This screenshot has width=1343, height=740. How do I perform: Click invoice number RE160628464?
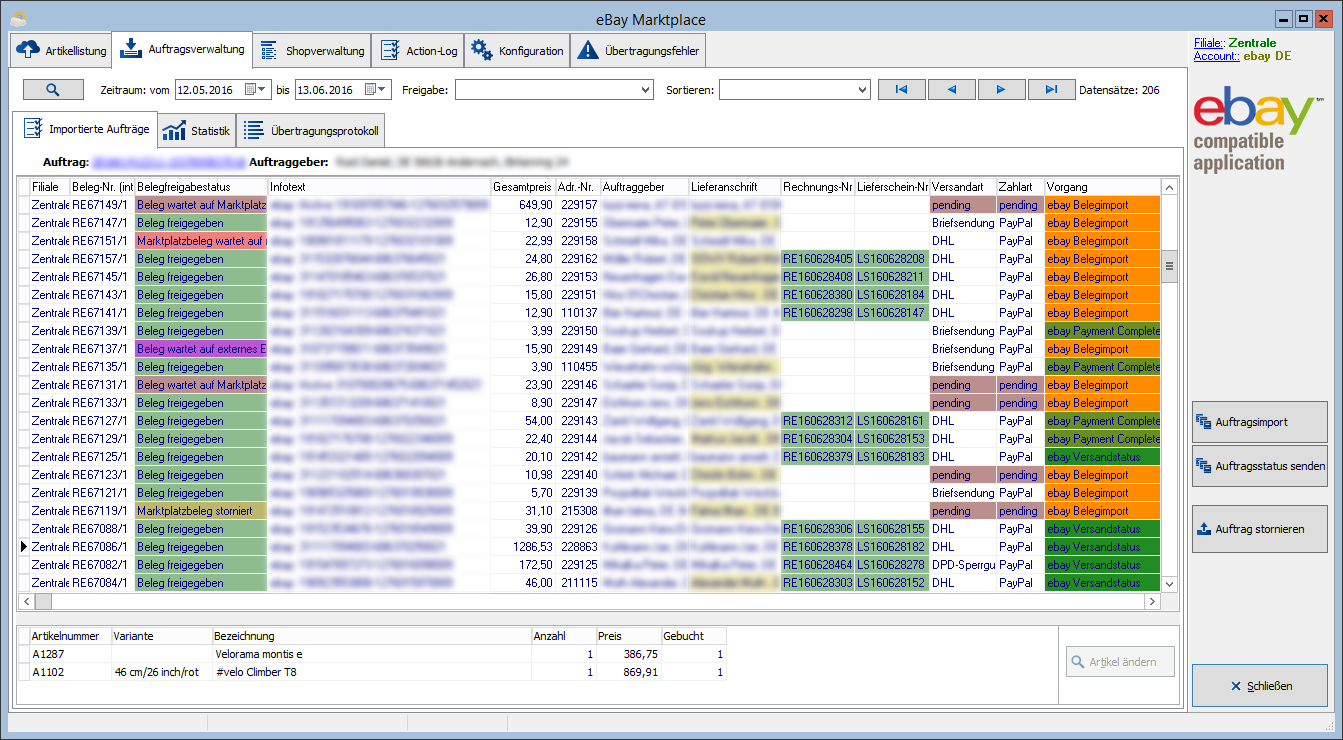[817, 565]
